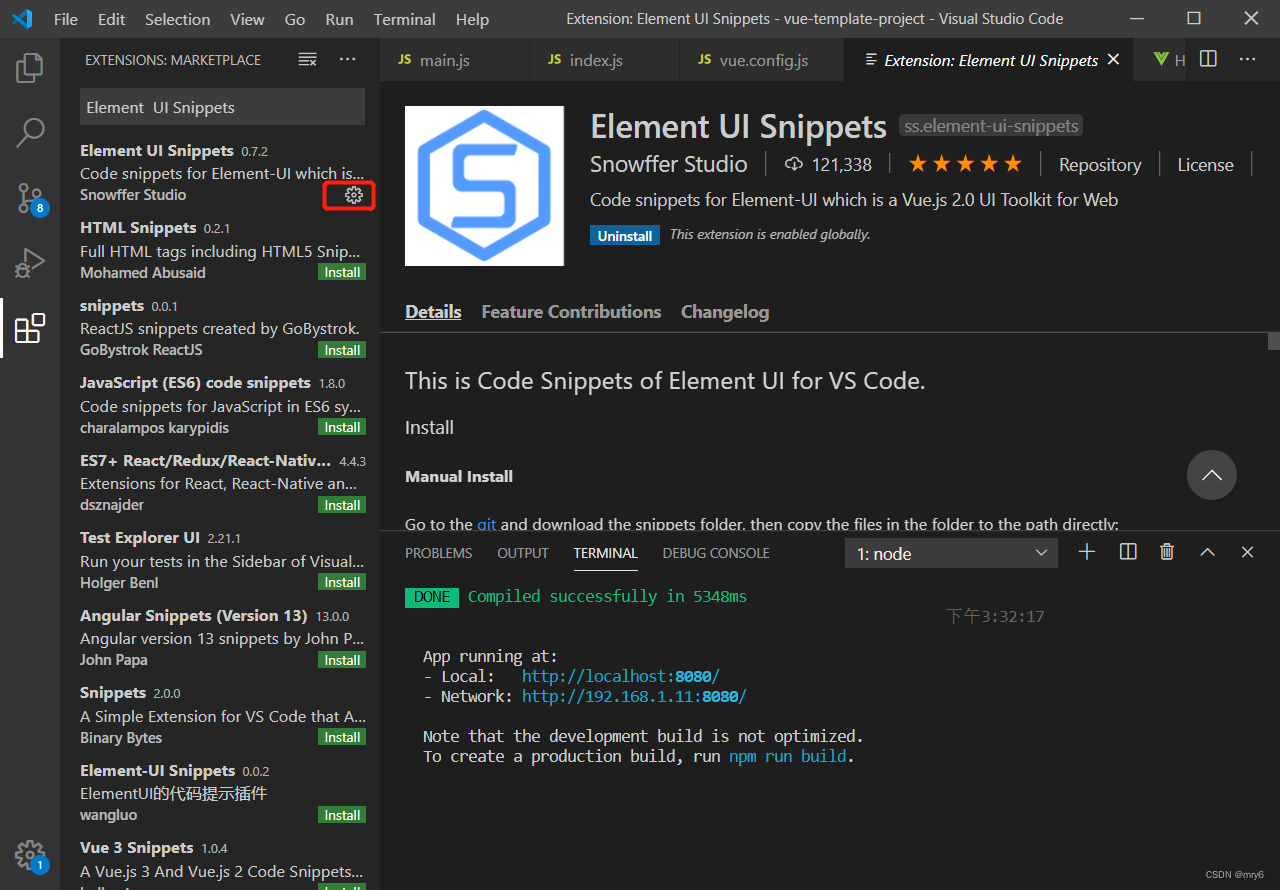1280x890 pixels.
Task: Install HTML Snippets extension
Action: (x=342, y=272)
